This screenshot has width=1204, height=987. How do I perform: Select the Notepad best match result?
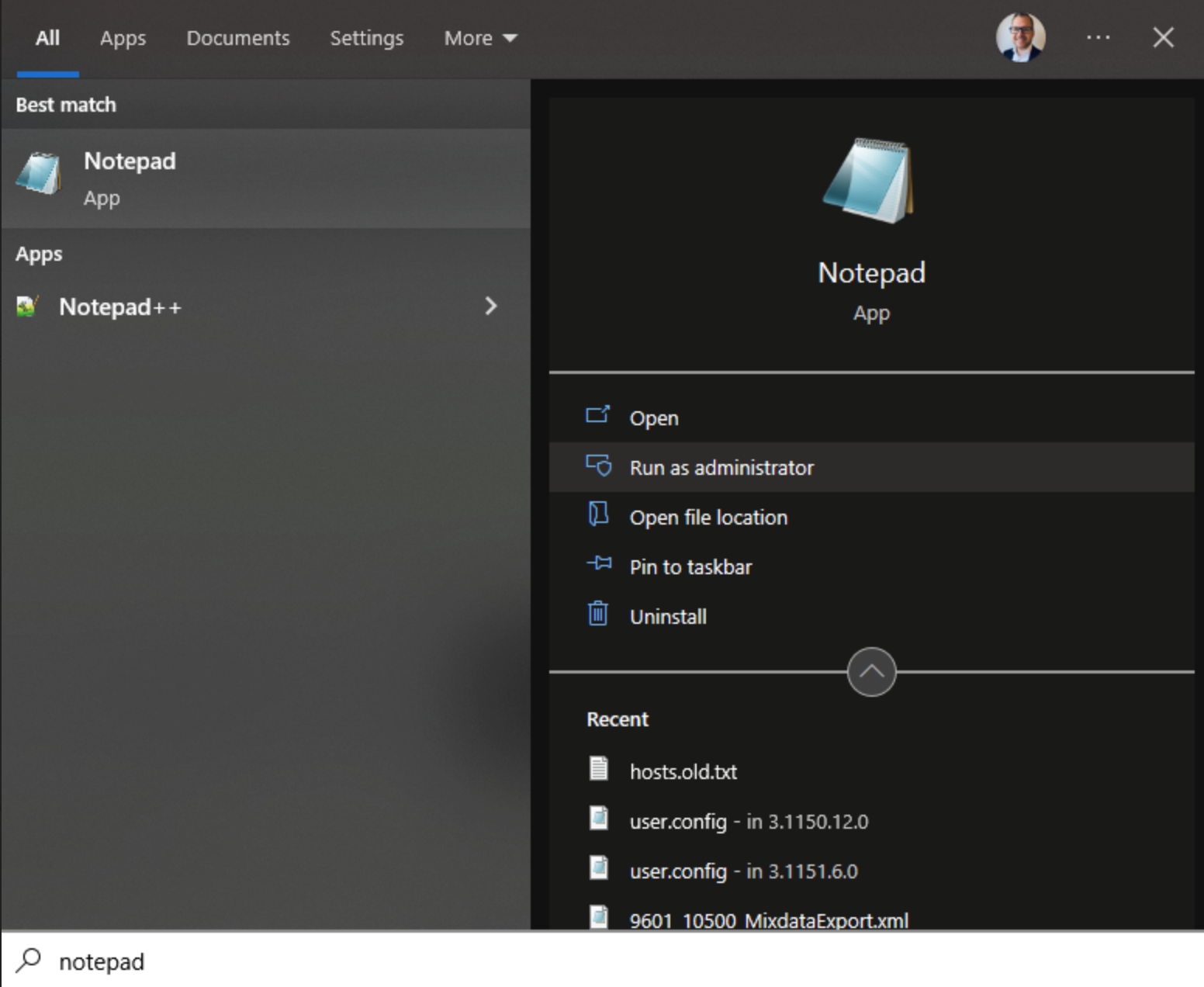coord(266,178)
